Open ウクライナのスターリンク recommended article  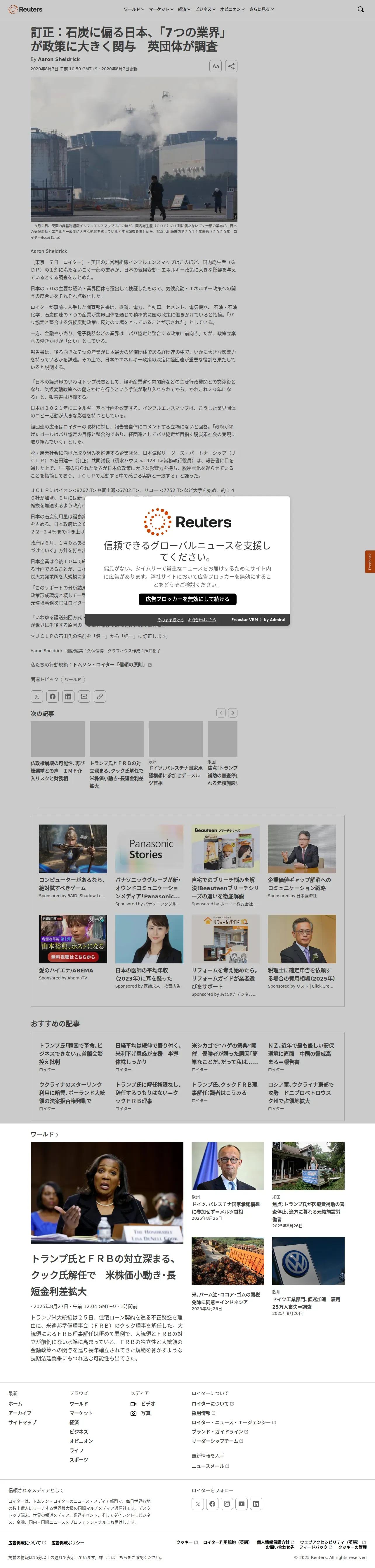[72, 1093]
